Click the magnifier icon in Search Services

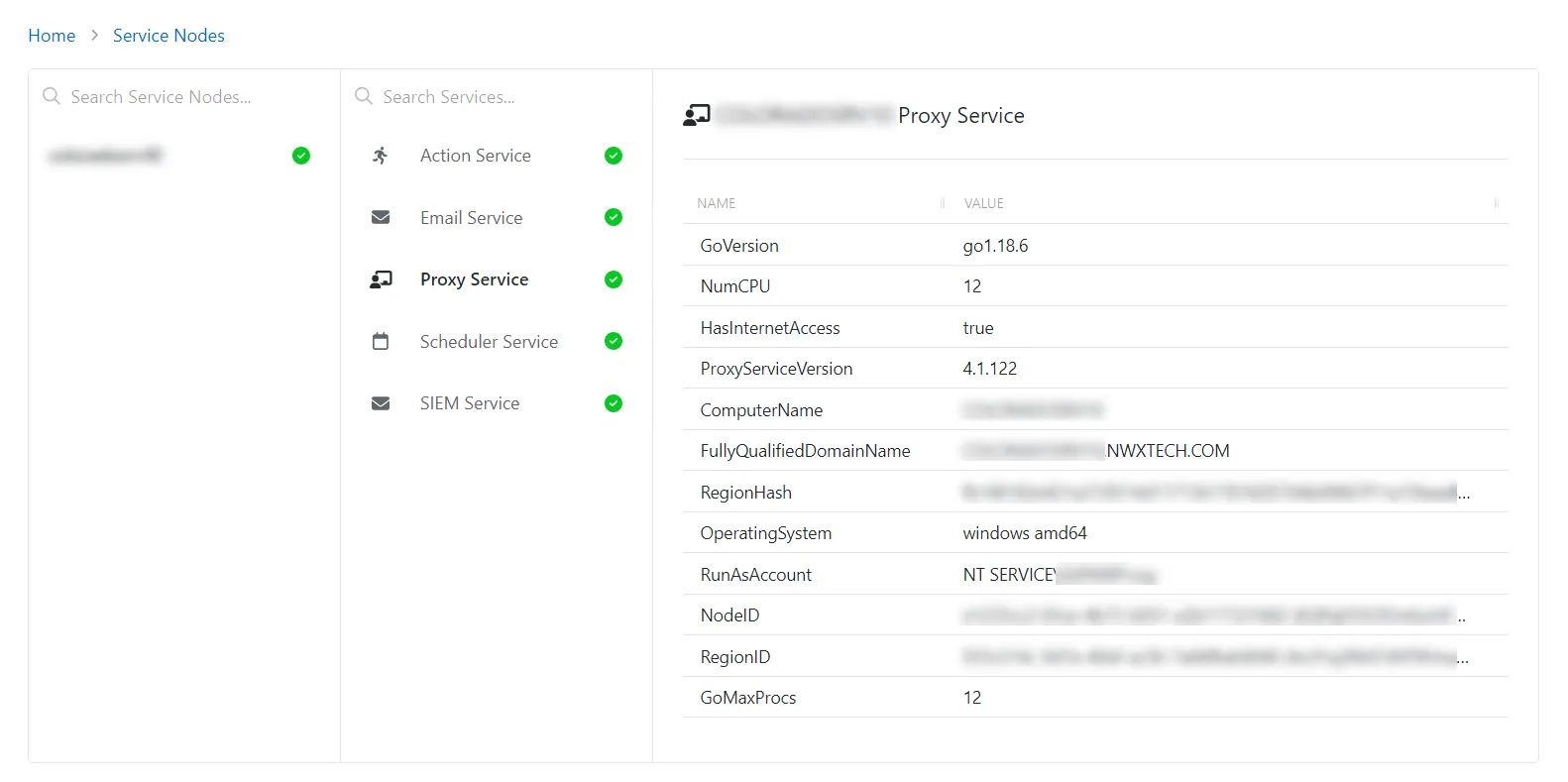[364, 96]
